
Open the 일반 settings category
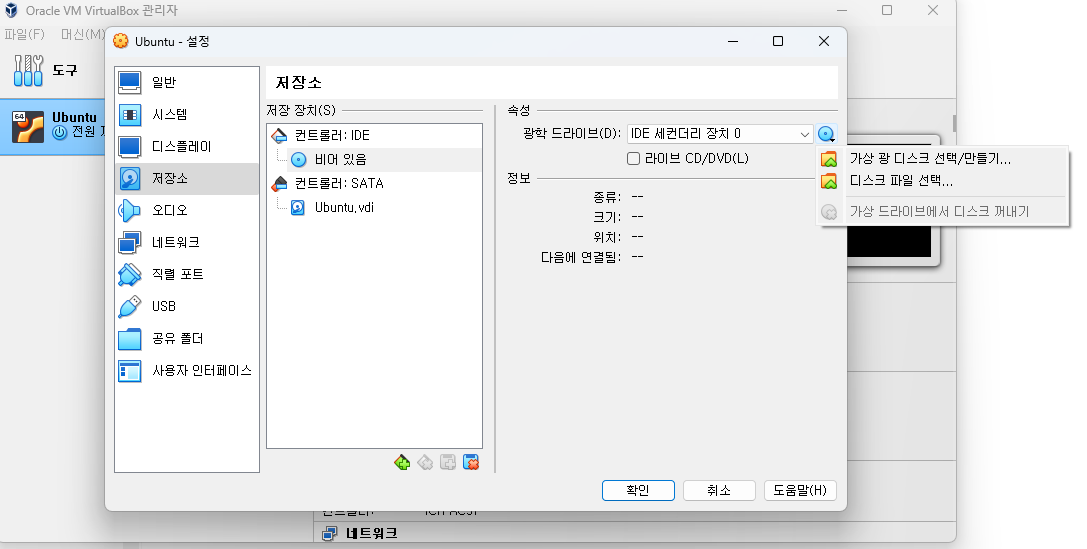[186, 82]
